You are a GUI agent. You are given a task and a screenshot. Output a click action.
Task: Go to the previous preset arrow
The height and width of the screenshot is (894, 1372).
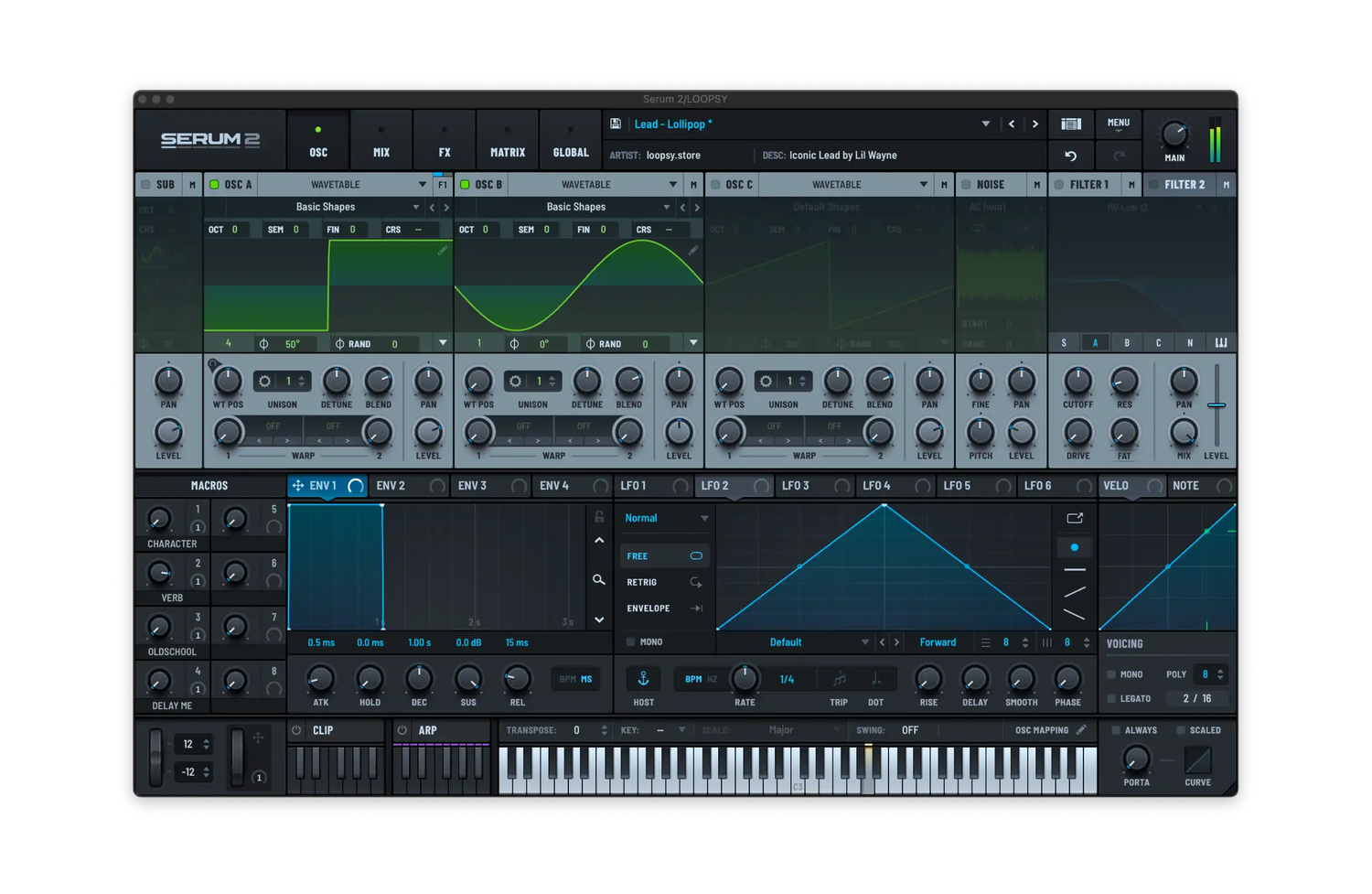tap(1012, 124)
